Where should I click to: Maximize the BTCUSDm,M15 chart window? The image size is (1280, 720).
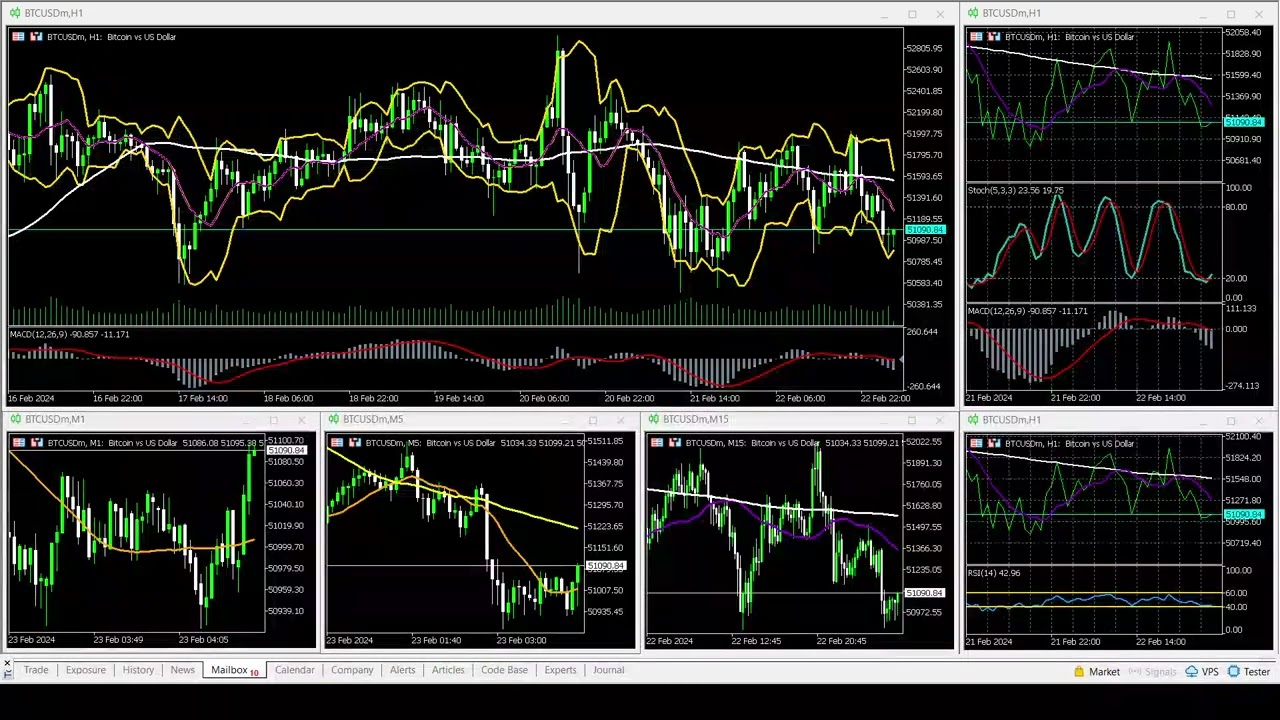[912, 420]
